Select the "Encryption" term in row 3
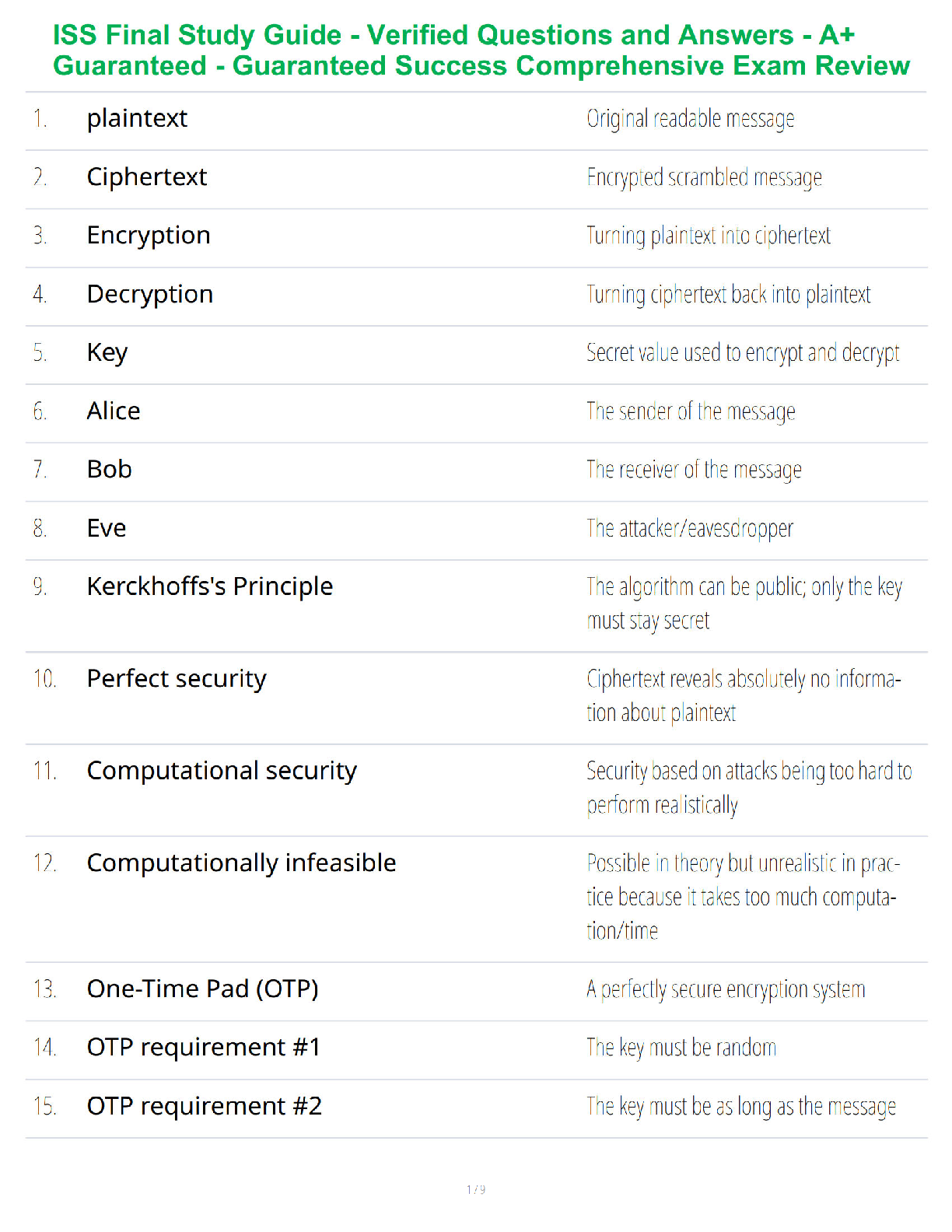This screenshot has width=952, height=1232. 149,236
